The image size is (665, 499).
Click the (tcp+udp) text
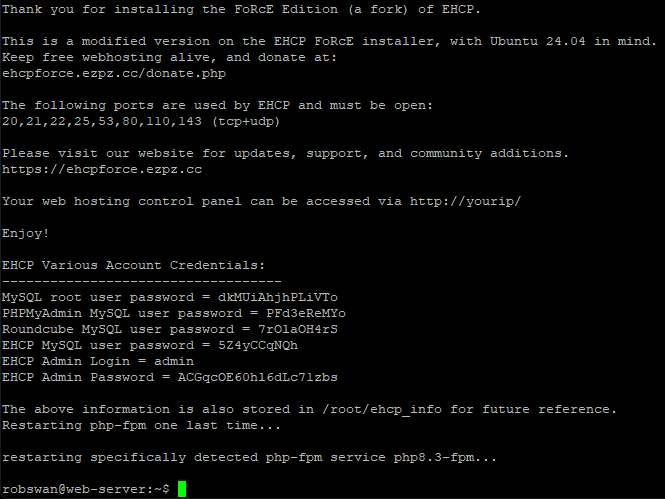pyautogui.click(x=245, y=121)
